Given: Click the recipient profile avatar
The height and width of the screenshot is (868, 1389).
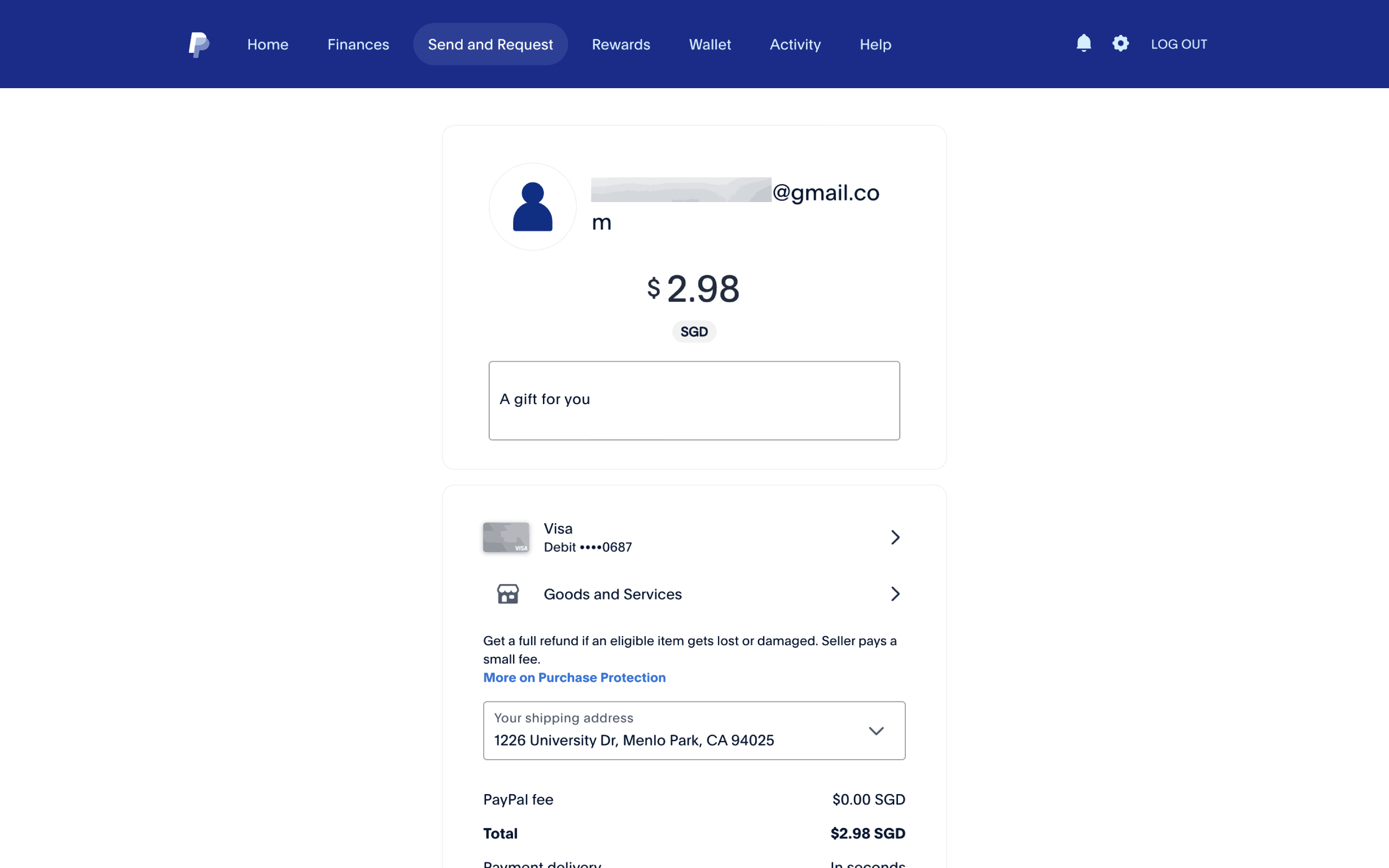Looking at the screenshot, I should point(532,207).
